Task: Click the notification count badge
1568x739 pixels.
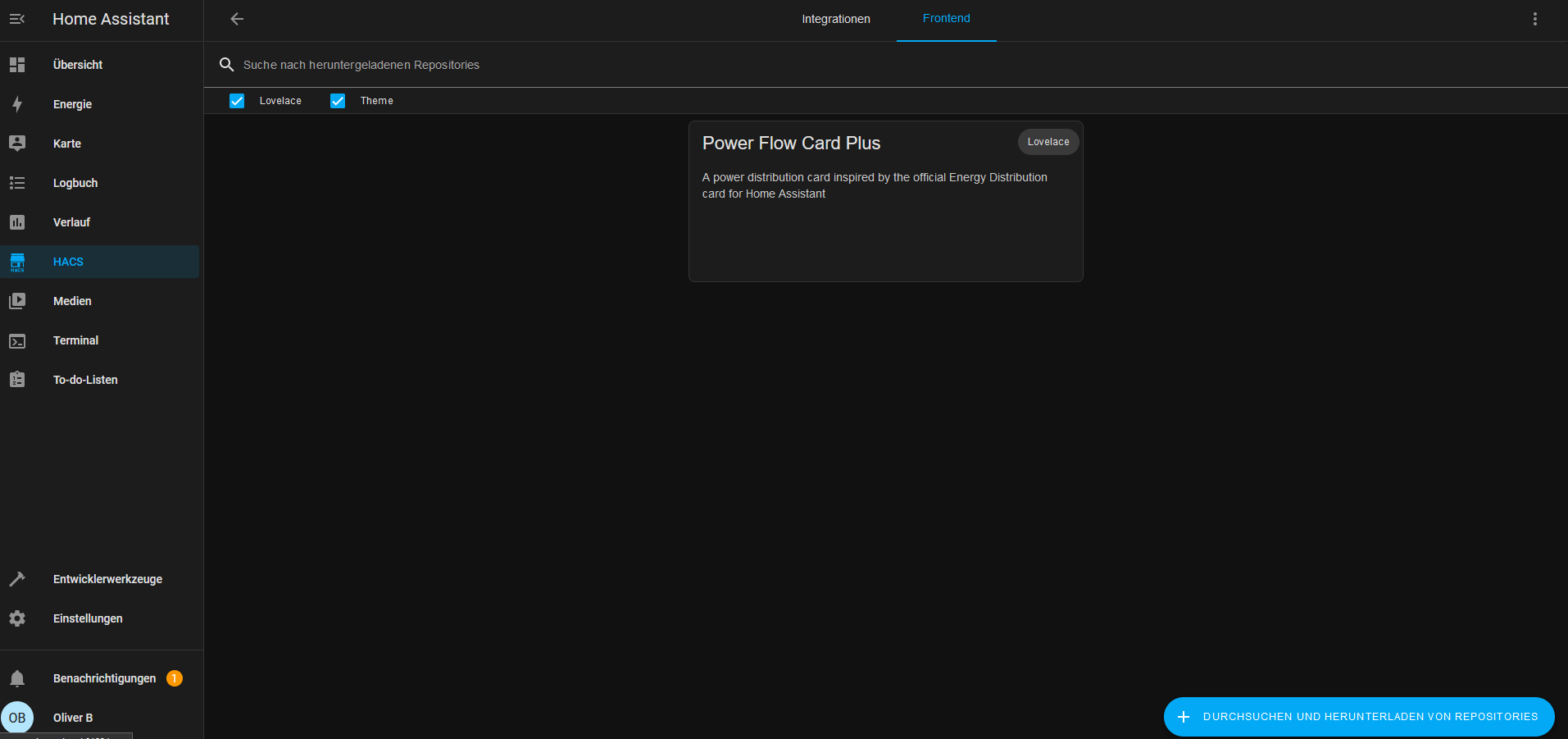Action: click(x=175, y=678)
